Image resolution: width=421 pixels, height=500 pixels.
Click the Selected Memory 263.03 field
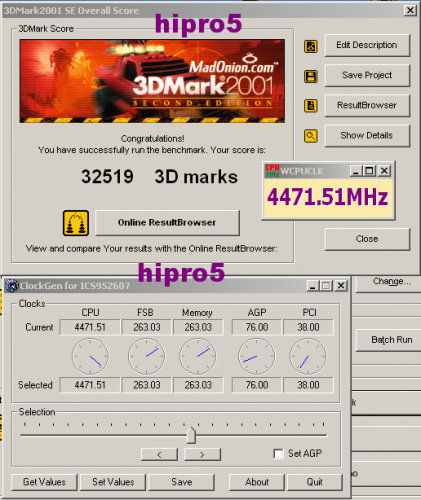198,385
